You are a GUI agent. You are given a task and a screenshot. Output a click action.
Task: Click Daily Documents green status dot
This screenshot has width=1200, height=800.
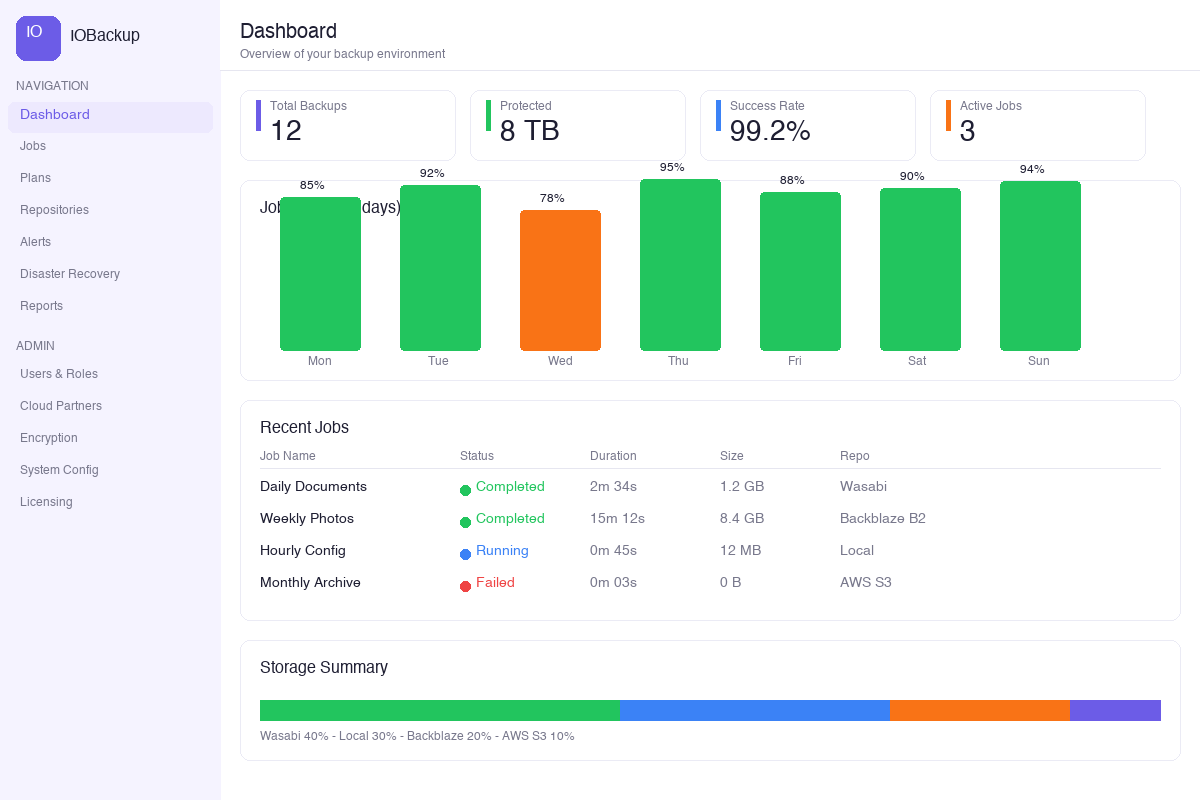(x=465, y=490)
